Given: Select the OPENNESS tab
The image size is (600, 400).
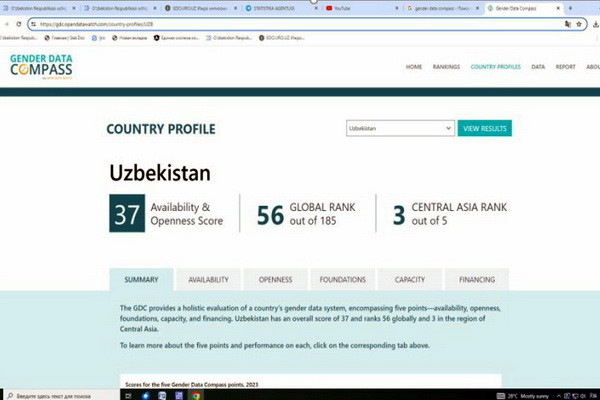Looking at the screenshot, I should coord(276,279).
